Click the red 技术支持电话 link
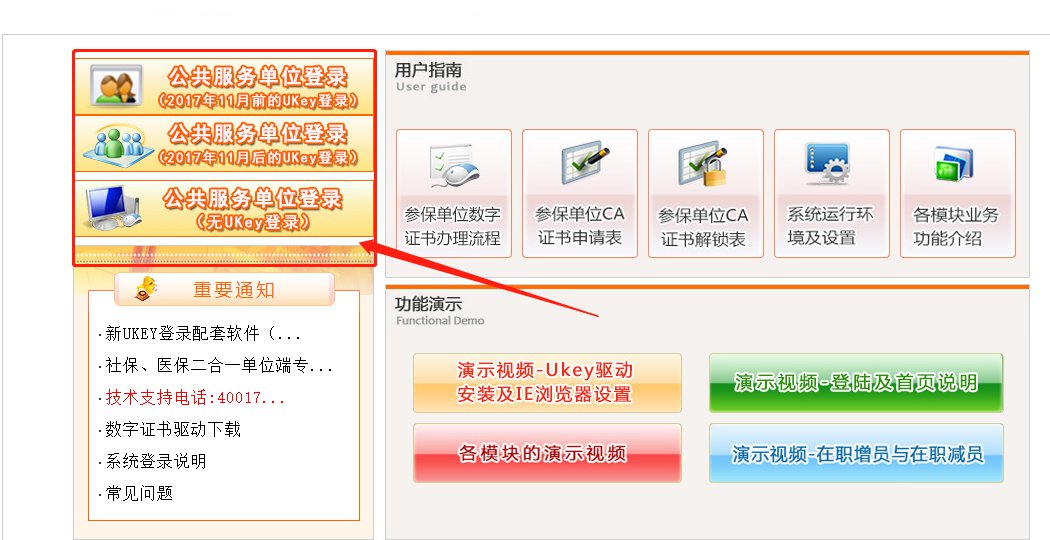1050x540 pixels. coord(192,398)
